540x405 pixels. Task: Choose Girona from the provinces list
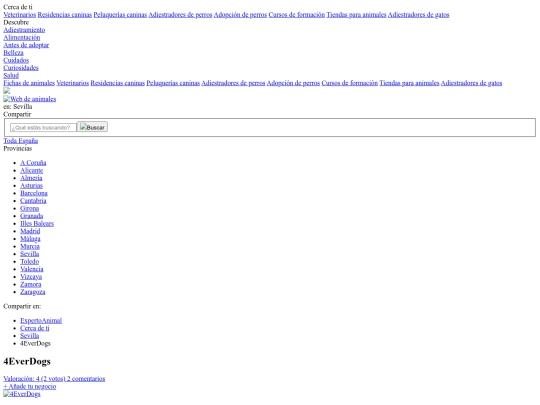(30, 208)
